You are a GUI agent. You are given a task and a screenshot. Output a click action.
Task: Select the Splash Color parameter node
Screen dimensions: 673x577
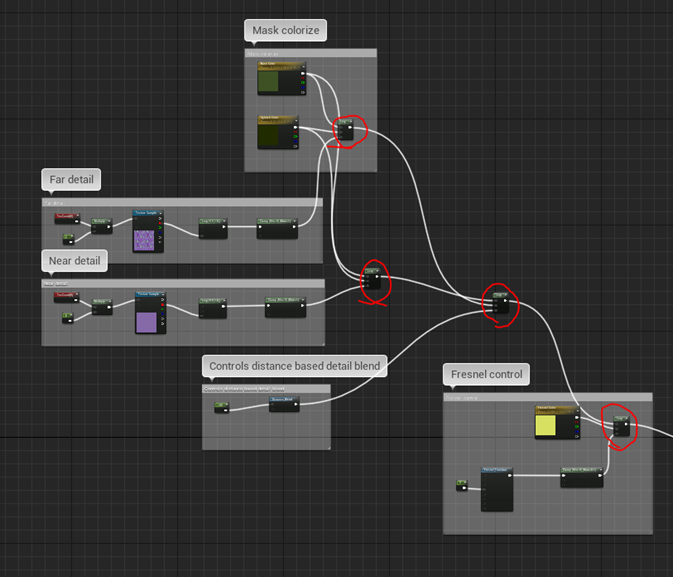click(278, 132)
